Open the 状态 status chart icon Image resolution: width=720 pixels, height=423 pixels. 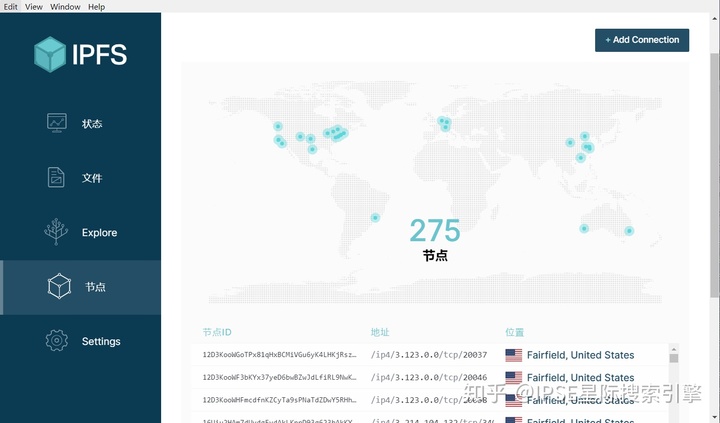tap(57, 123)
